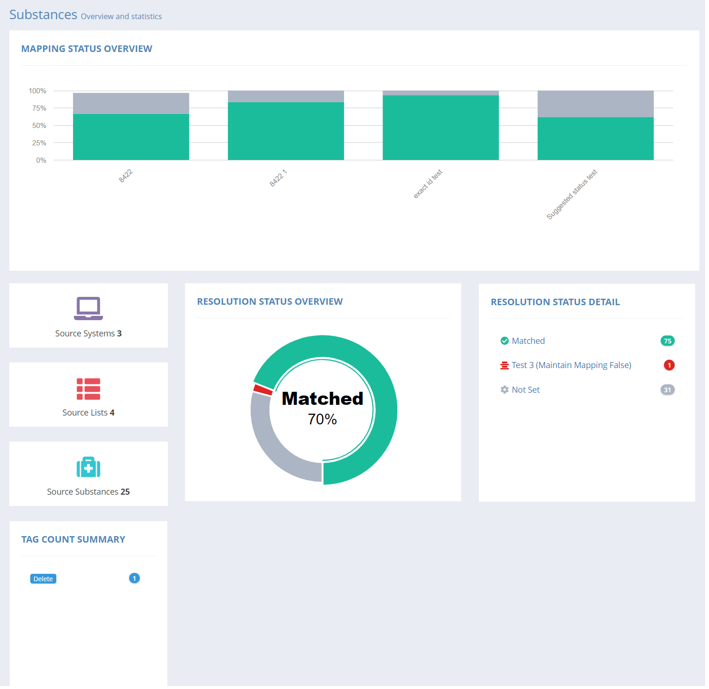Click the red count badge for Test 3
Screen dimensions: 709x689
point(669,366)
